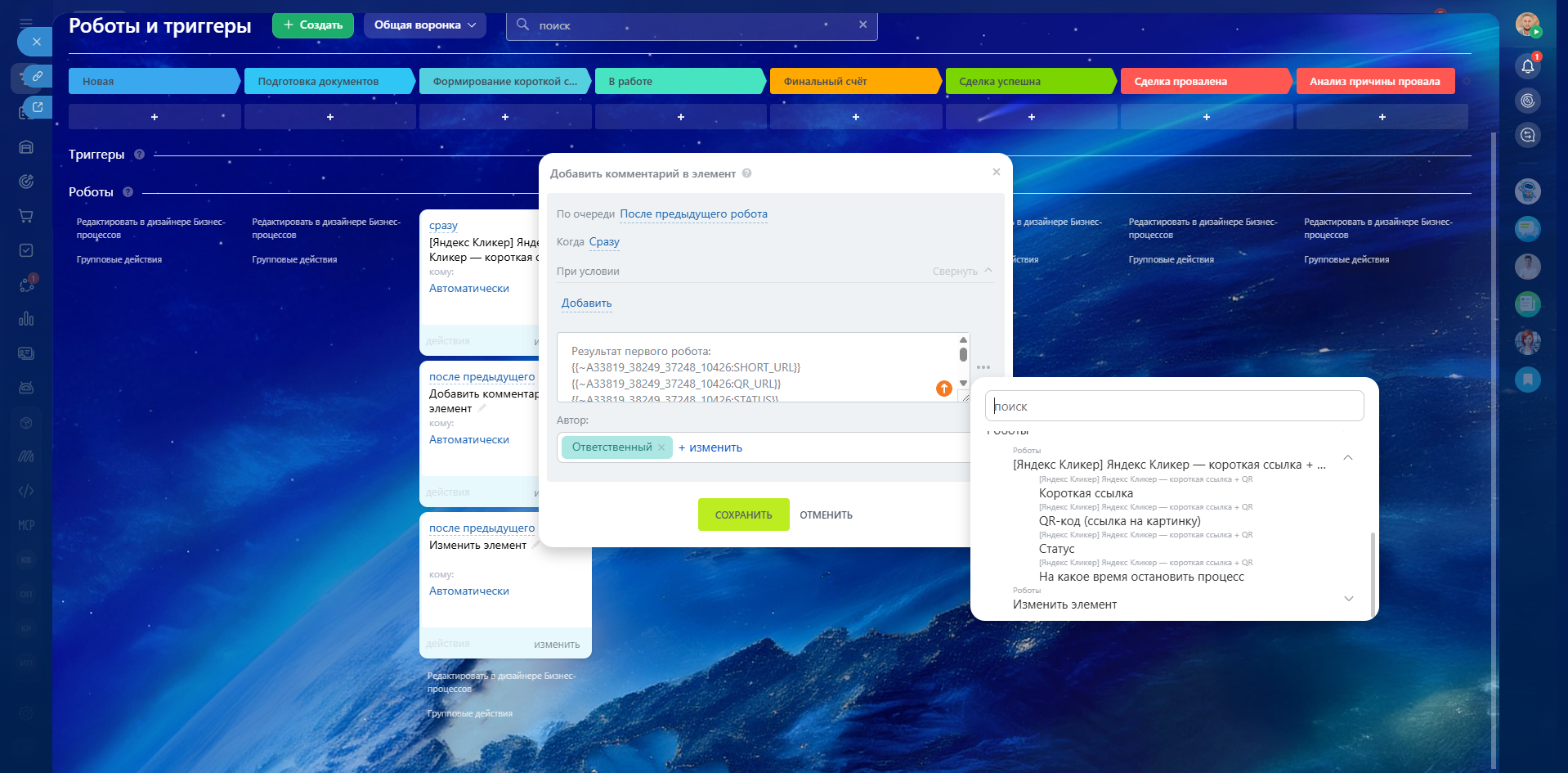Screen dimensions: 1568x773
Task: Clear the top search field
Action: (862, 25)
